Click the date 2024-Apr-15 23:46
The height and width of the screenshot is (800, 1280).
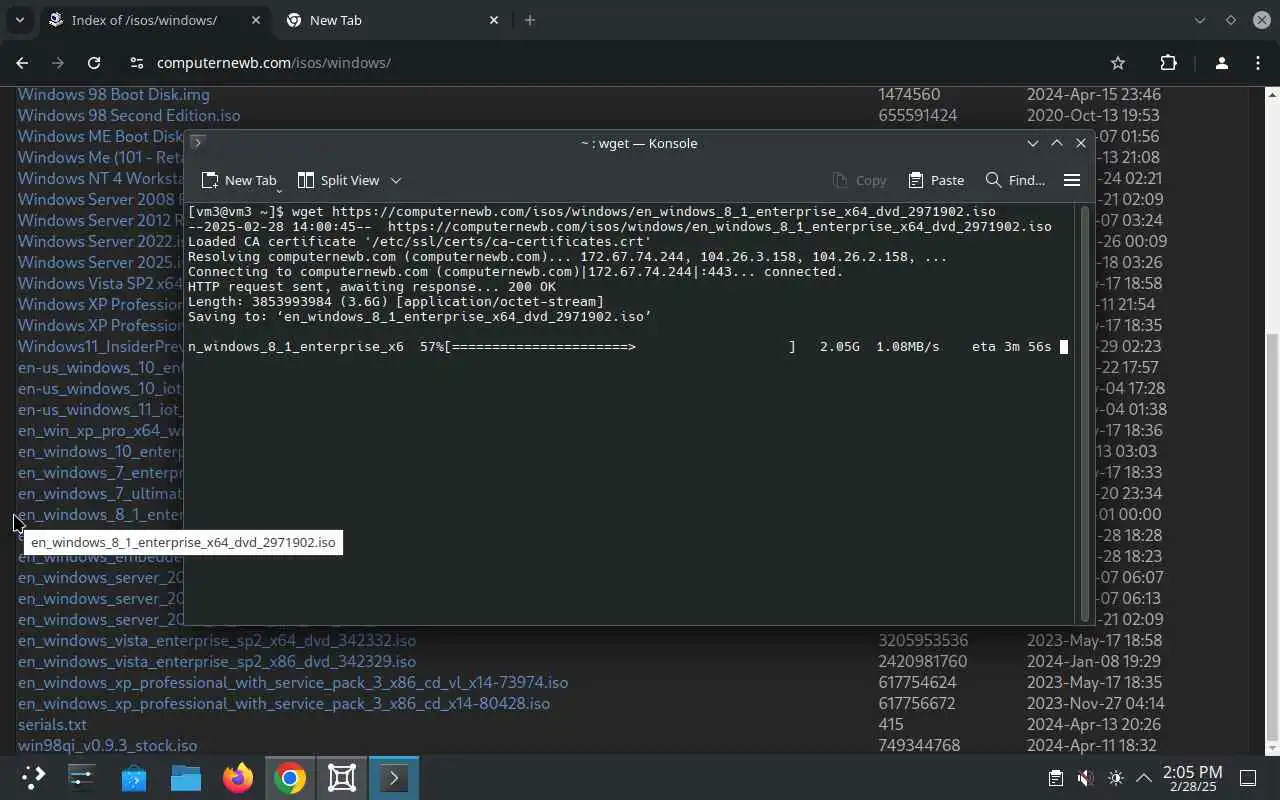(1093, 94)
